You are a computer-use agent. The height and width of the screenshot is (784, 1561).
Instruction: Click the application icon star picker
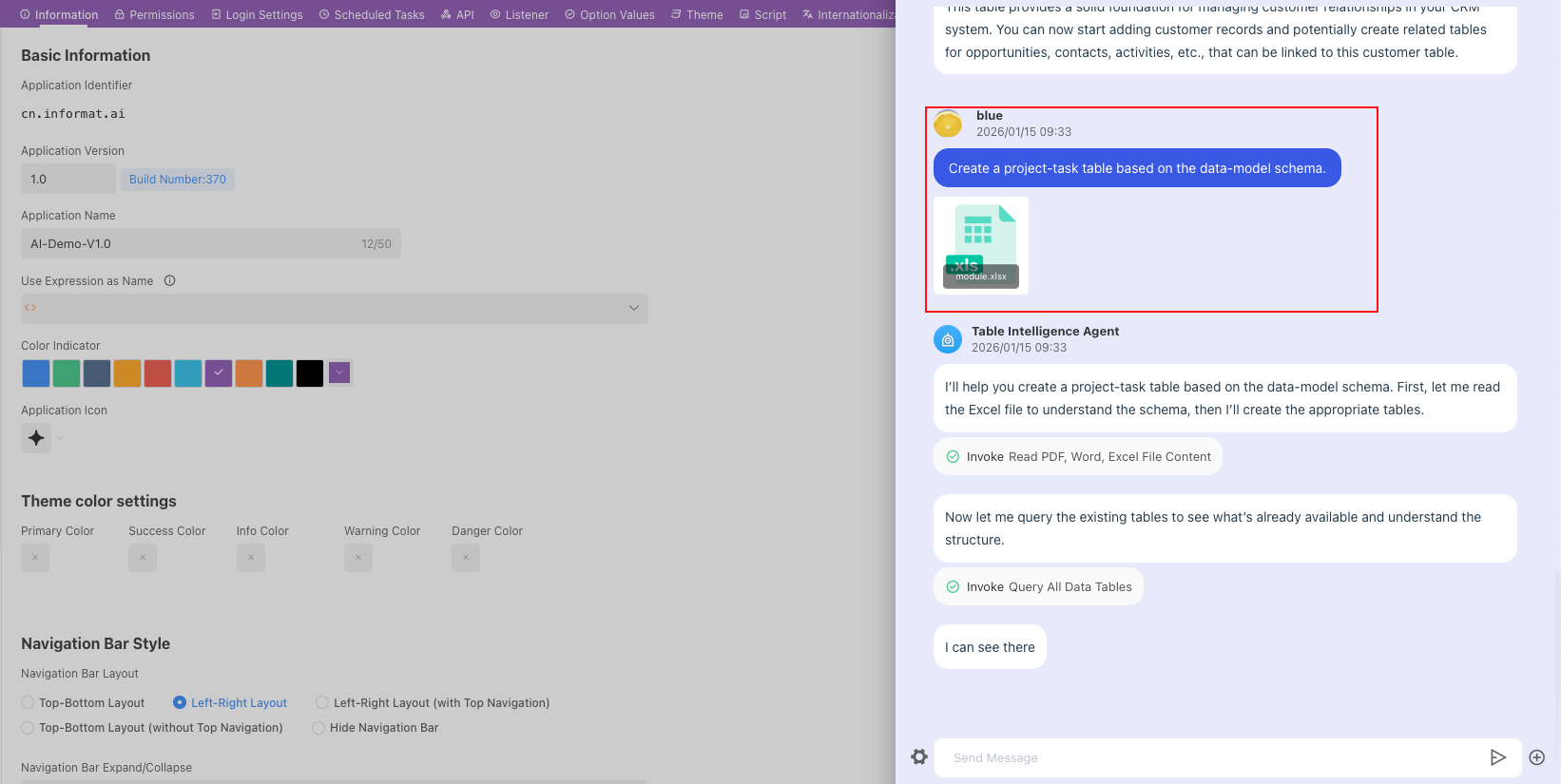pos(36,438)
